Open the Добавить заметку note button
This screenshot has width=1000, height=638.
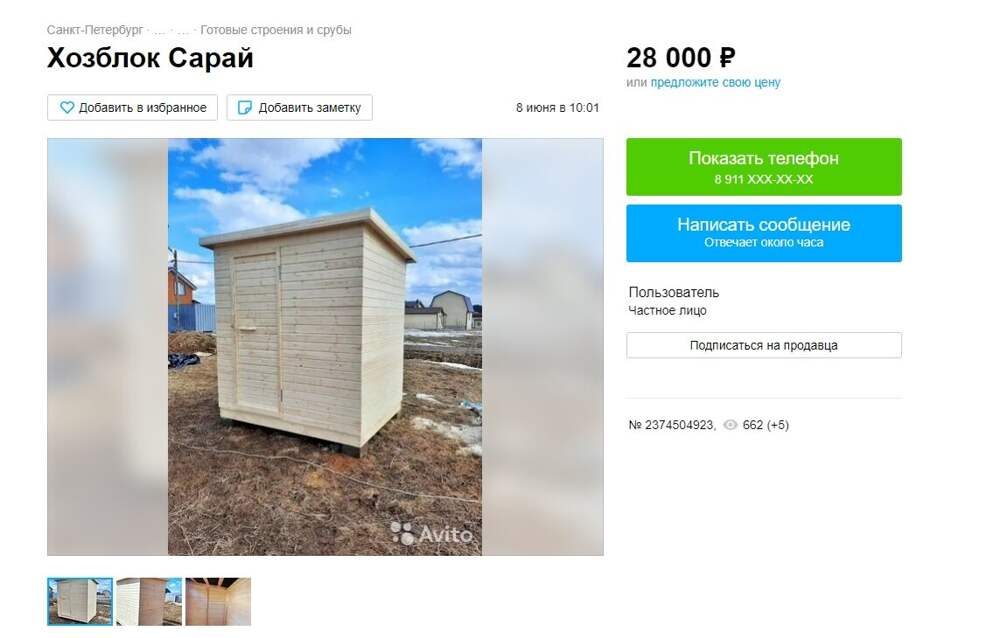pyautogui.click(x=300, y=108)
